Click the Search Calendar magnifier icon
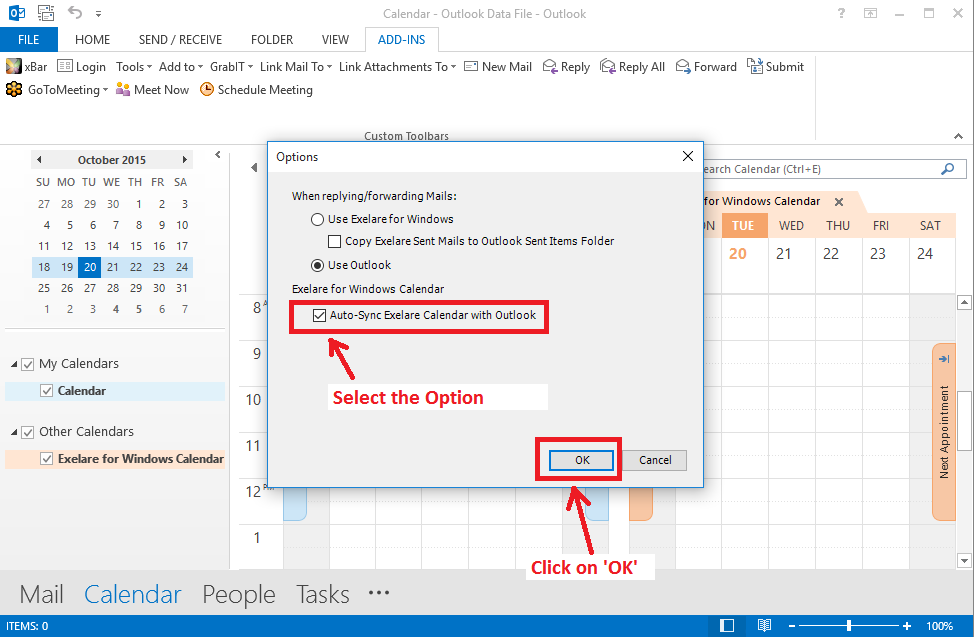 click(x=948, y=168)
